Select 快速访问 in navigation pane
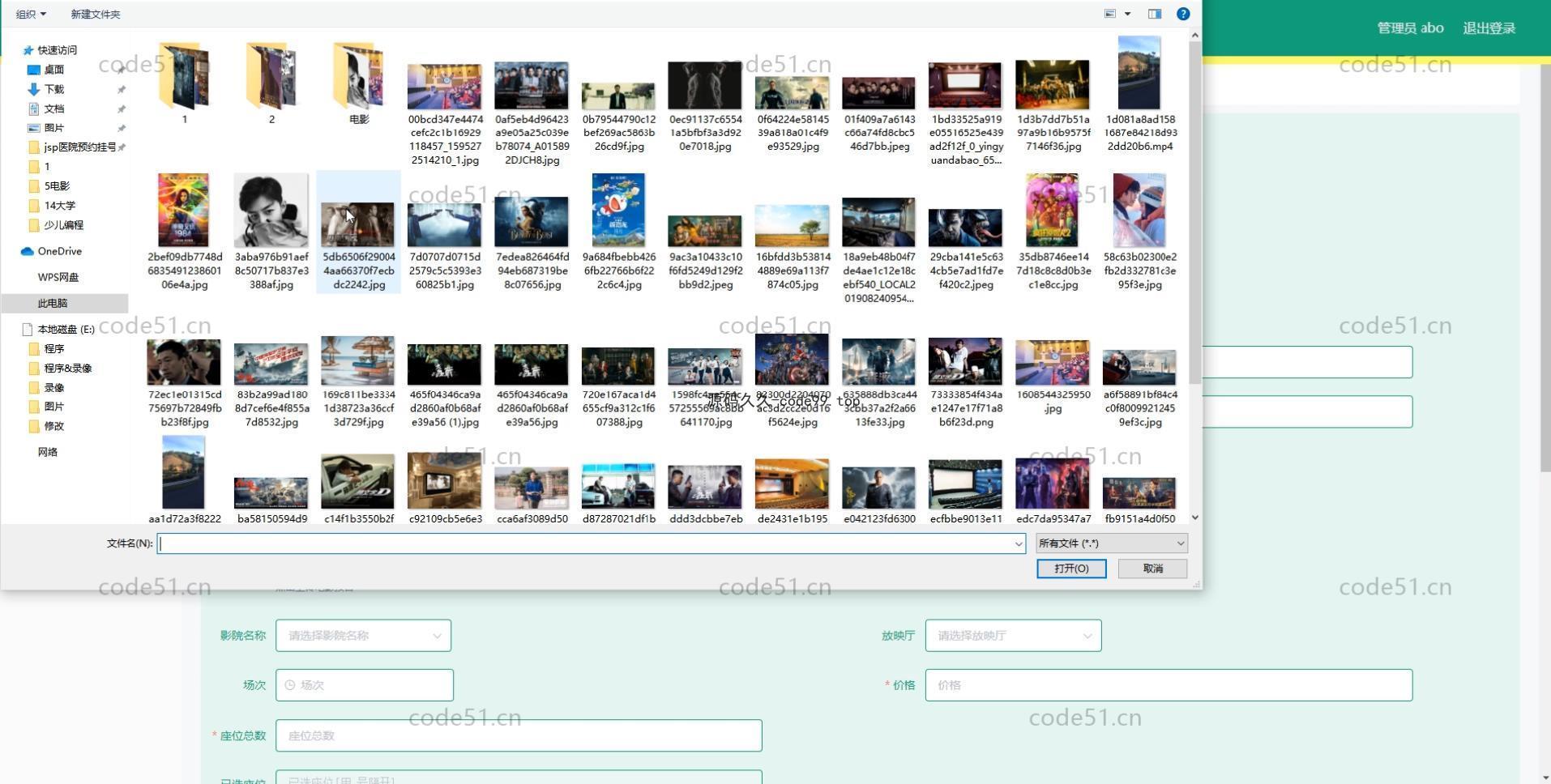 tap(57, 50)
